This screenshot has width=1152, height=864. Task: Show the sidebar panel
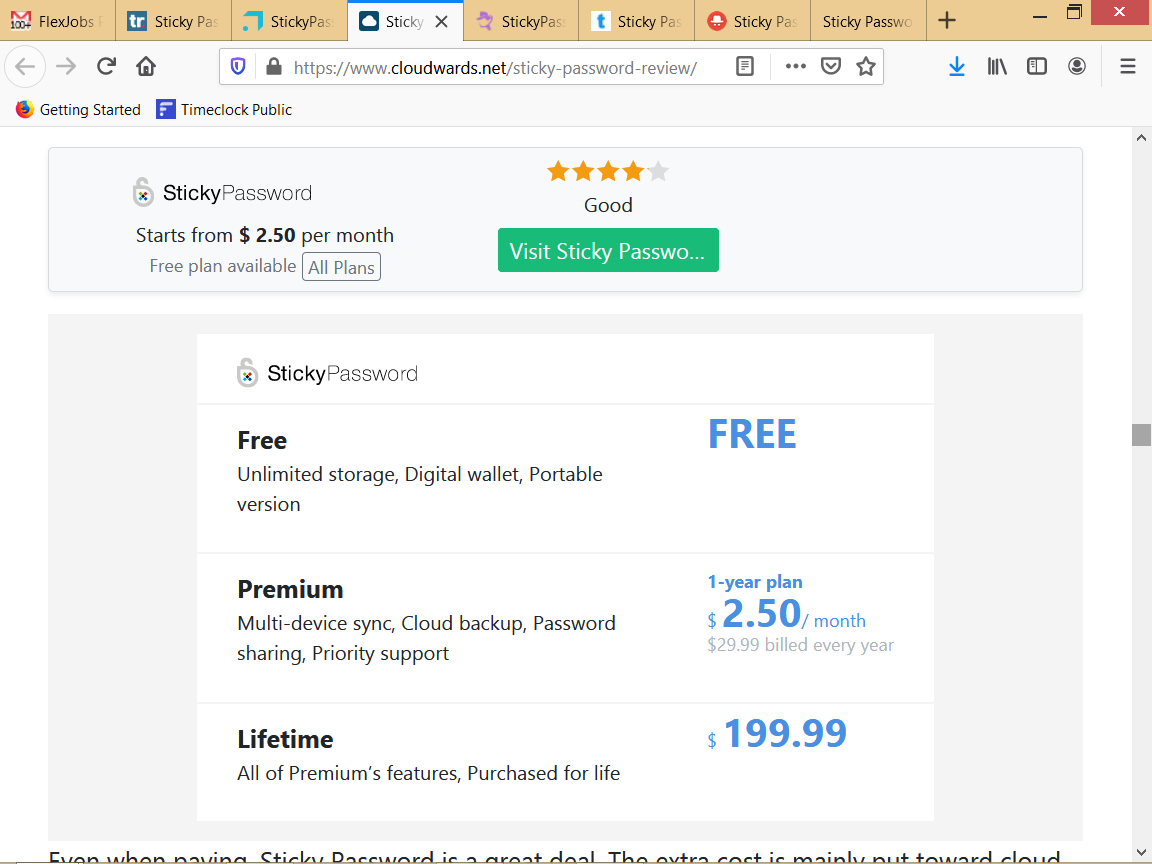[x=1037, y=67]
